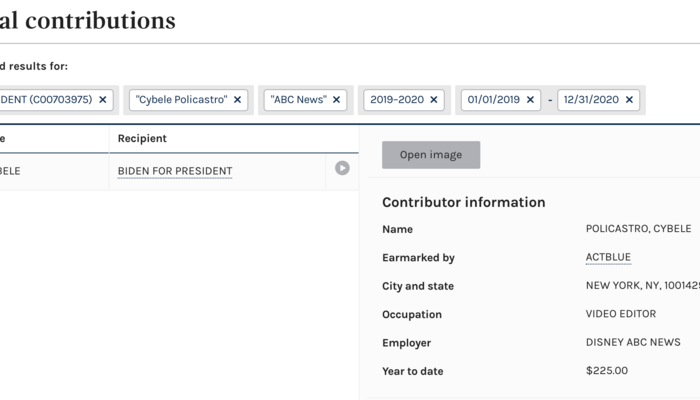This screenshot has height=400, width=700.
Task: Click the round arrow icon in the Biden row
Action: point(342,169)
